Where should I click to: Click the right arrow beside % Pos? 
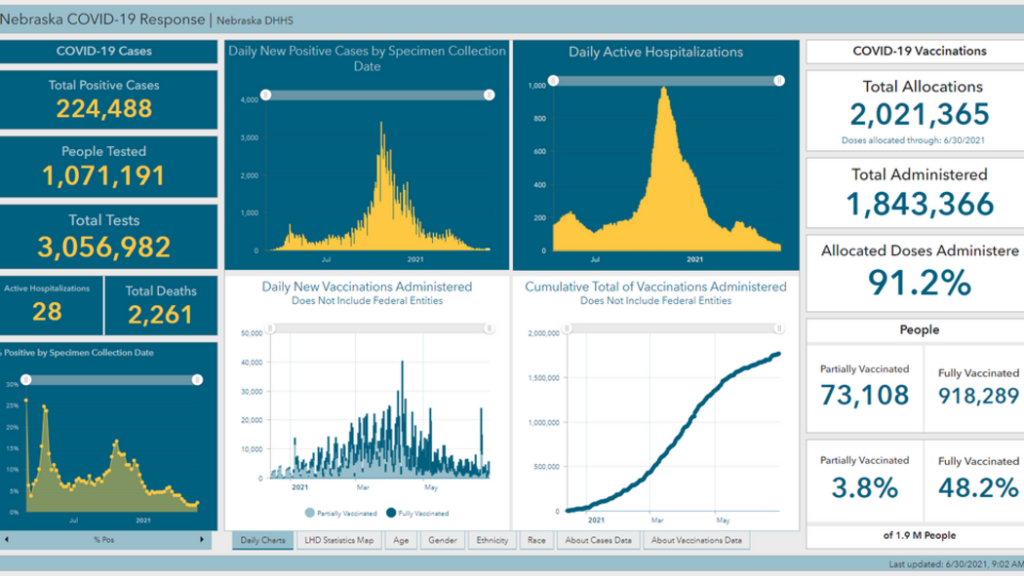(201, 540)
